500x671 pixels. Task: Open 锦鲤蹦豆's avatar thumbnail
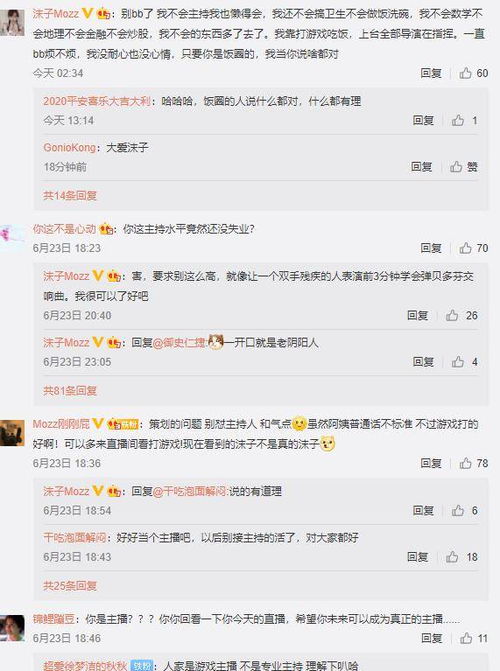click(12, 628)
